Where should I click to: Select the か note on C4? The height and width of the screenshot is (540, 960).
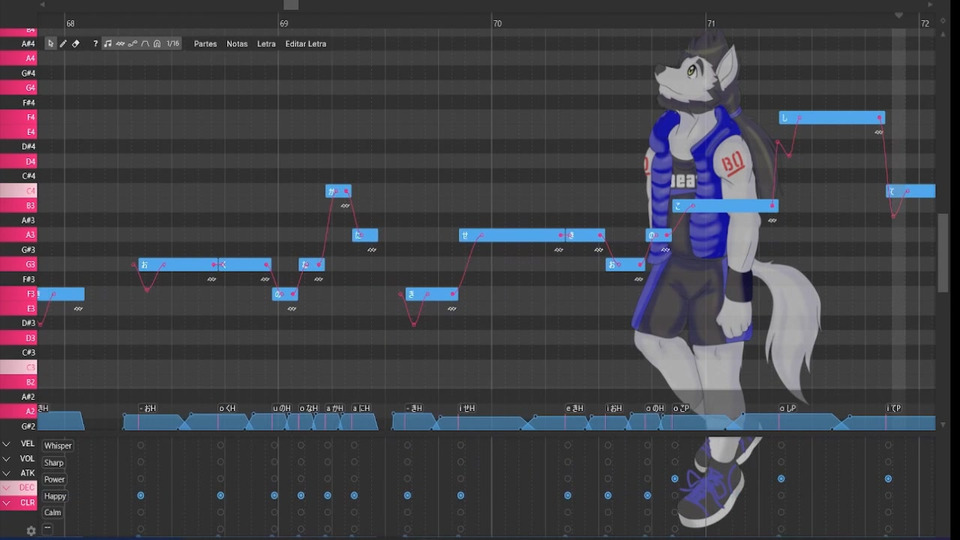coord(339,191)
